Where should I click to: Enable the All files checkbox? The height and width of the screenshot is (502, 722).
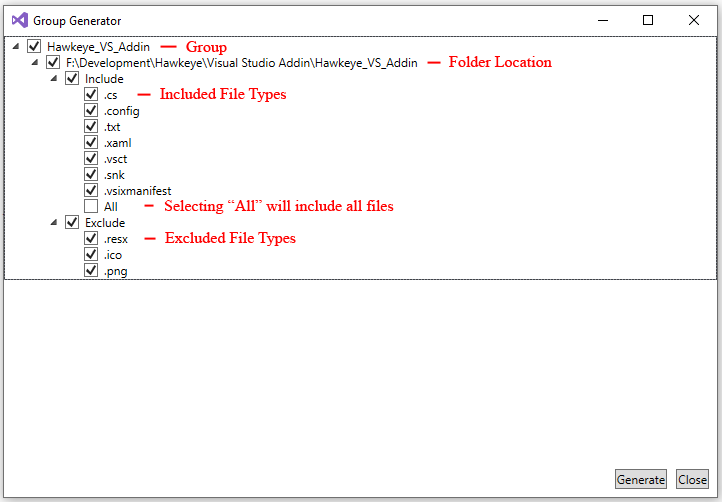pos(91,206)
